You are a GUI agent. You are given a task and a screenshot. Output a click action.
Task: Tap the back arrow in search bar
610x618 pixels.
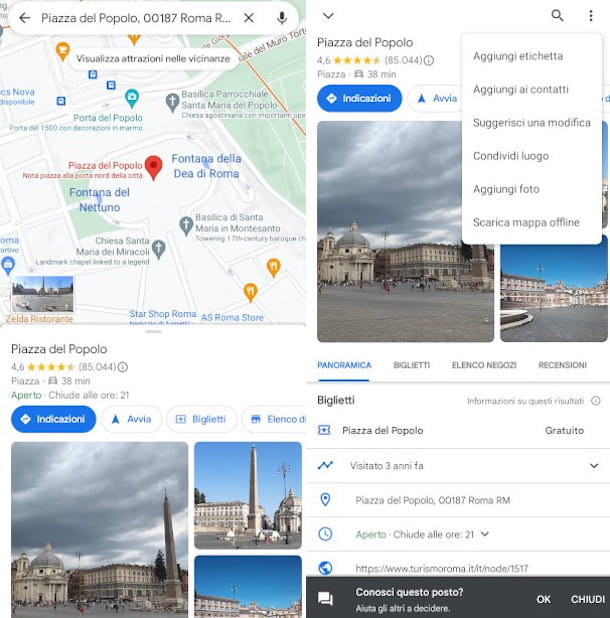click(24, 18)
